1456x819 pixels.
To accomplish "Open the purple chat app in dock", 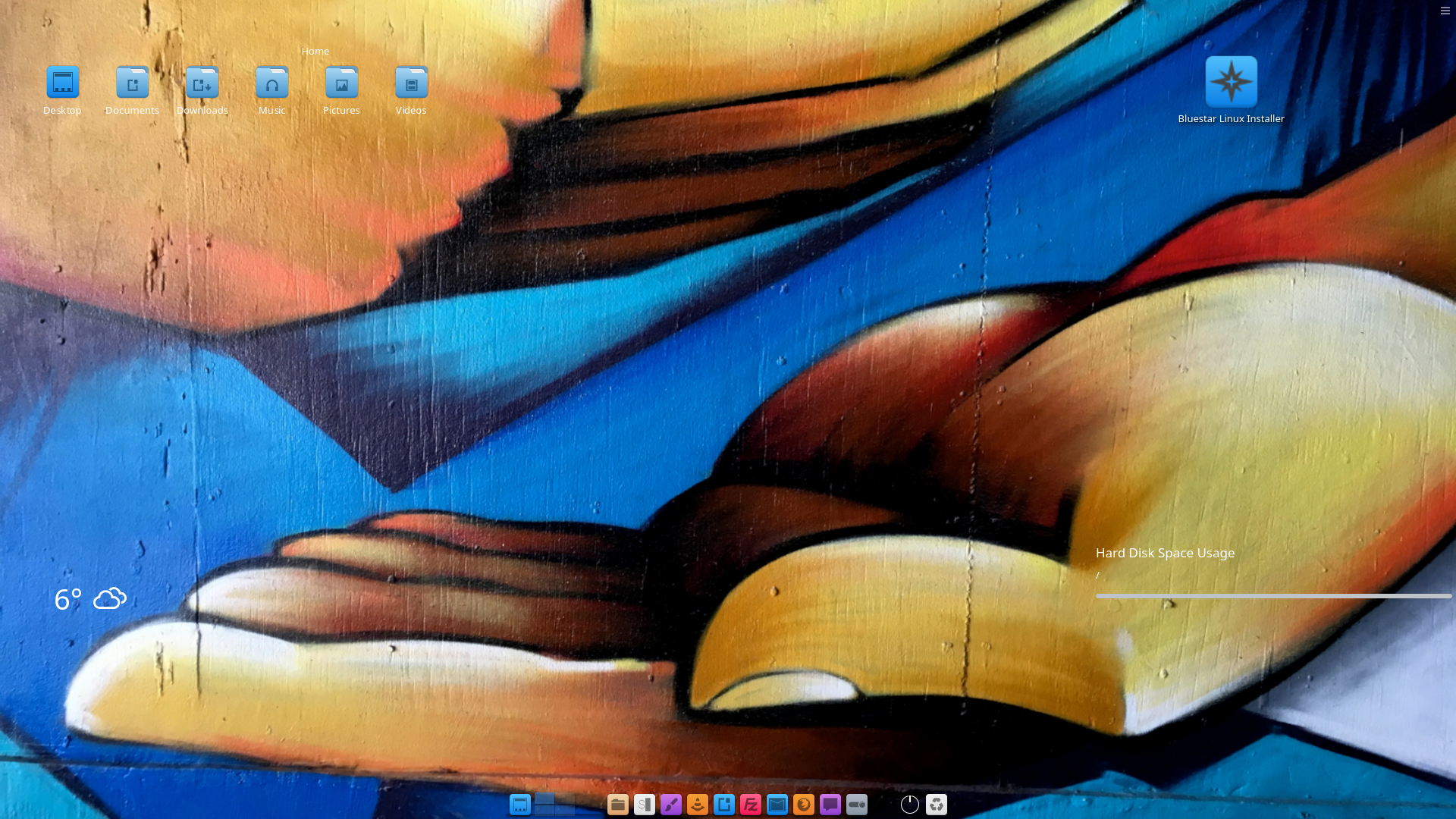I will pyautogui.click(x=830, y=805).
